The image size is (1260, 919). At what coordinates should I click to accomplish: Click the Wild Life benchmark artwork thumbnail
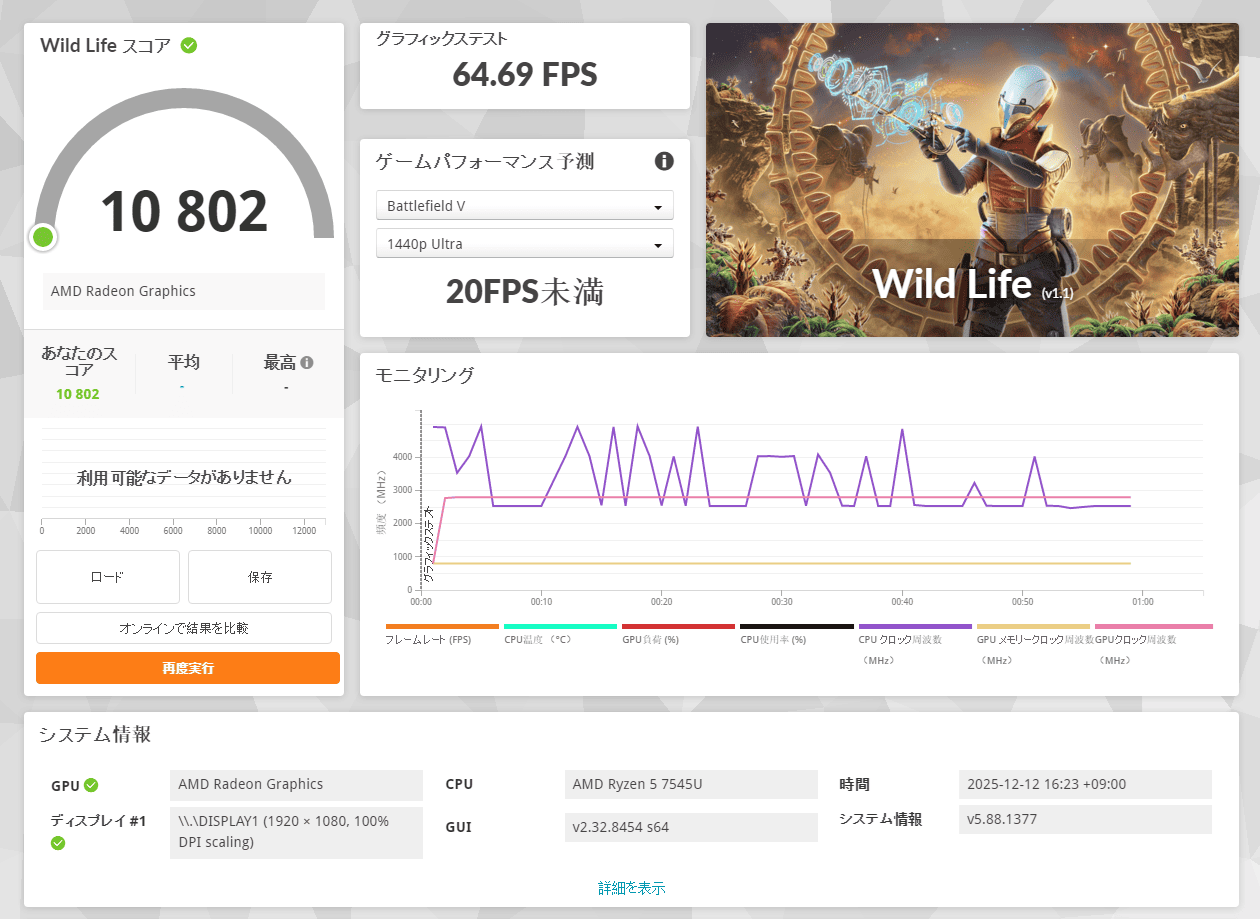972,180
